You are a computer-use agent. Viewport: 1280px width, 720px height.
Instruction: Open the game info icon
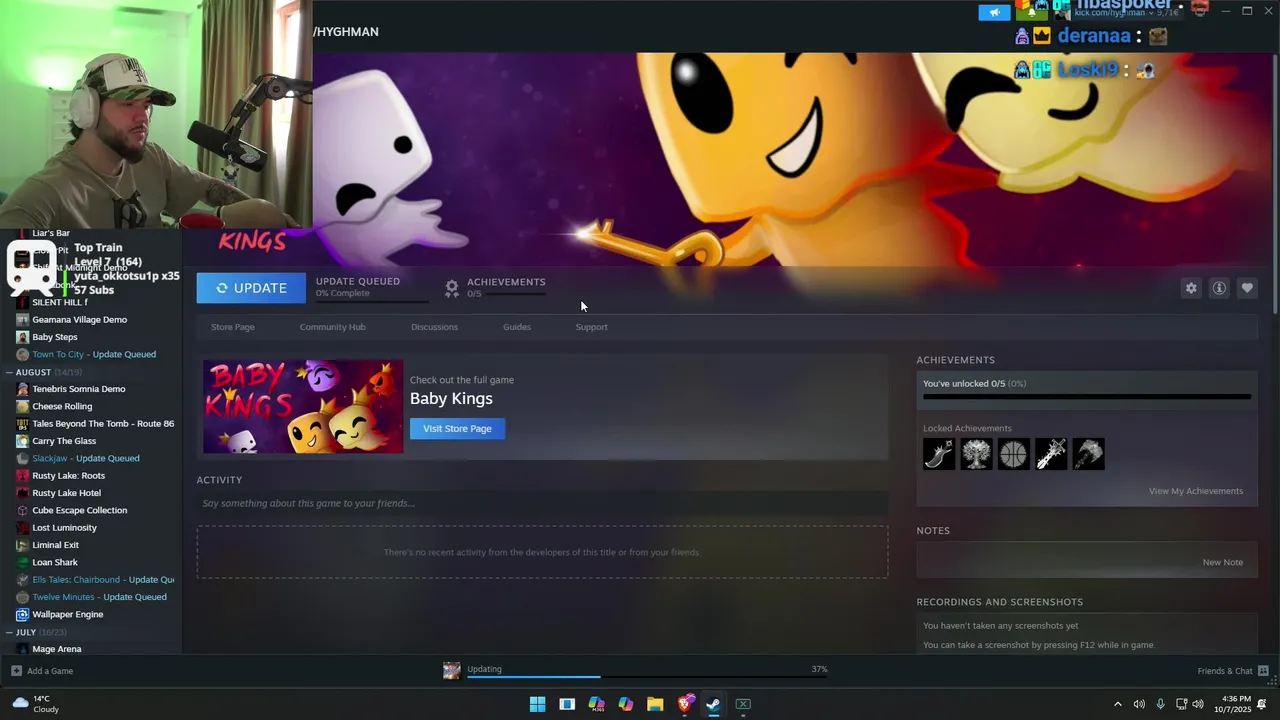tap(1219, 288)
